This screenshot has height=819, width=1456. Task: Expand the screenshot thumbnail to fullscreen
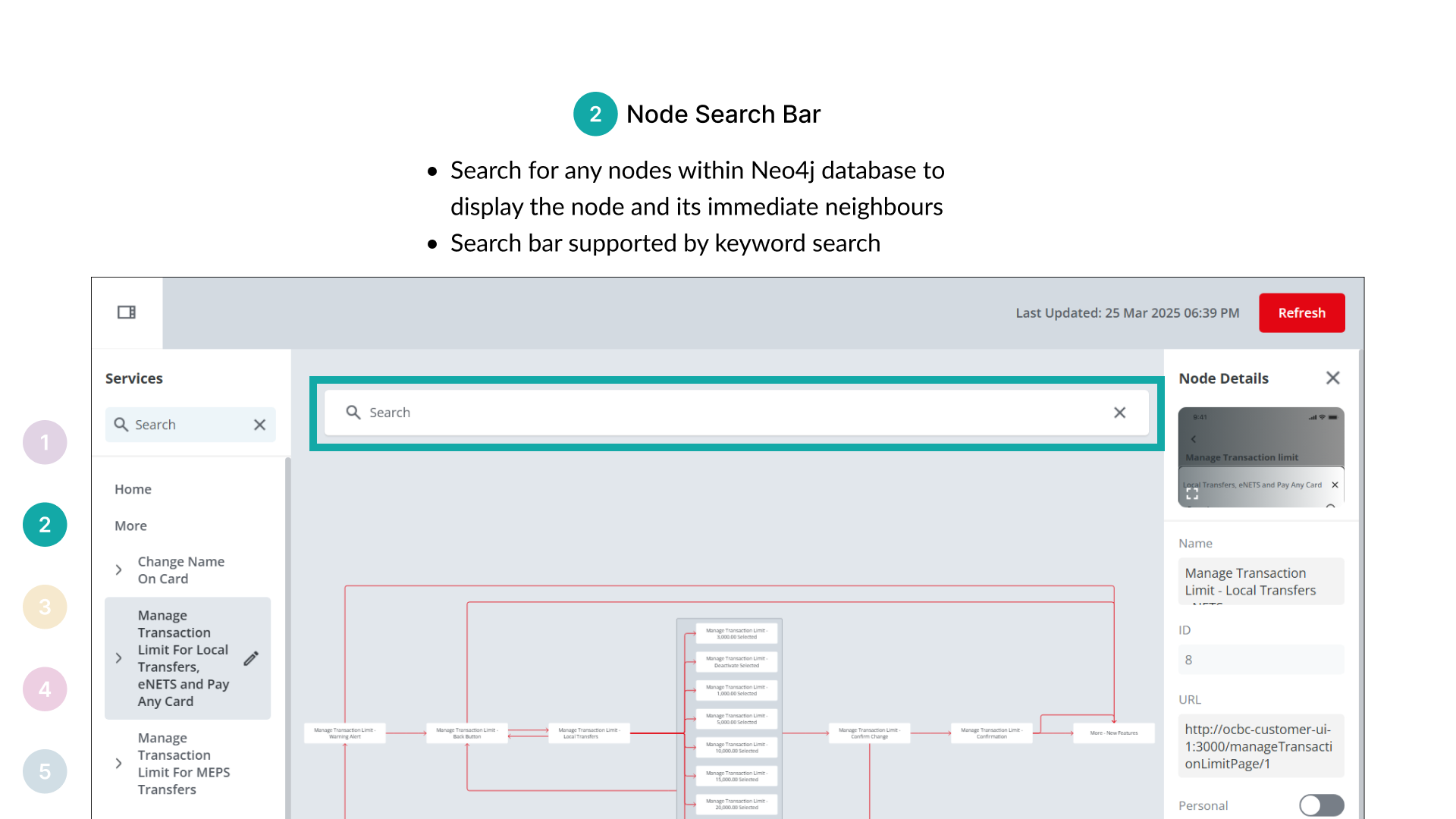coord(1192,494)
